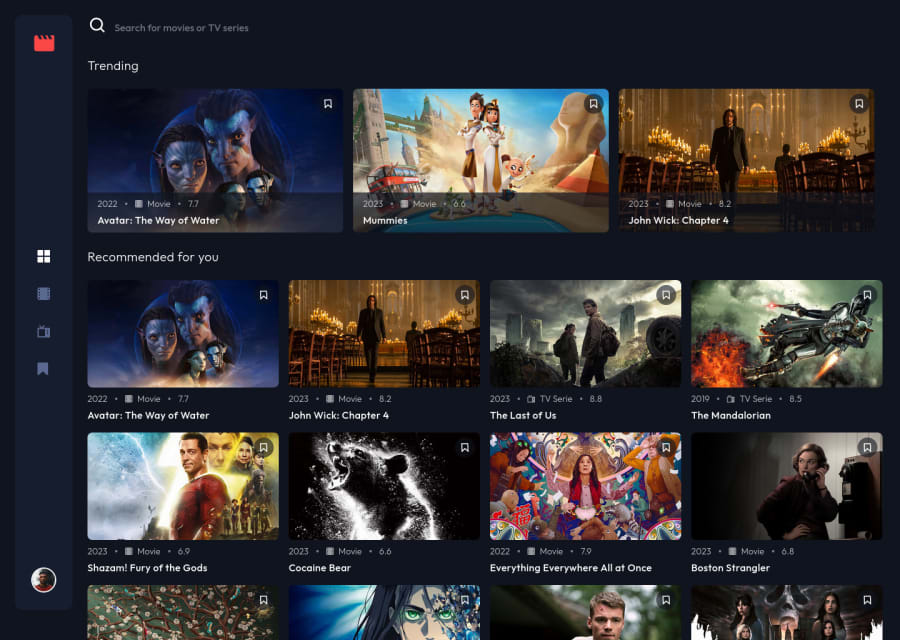
Task: Open the Boston Strangler thumbnail
Action: coord(787,486)
